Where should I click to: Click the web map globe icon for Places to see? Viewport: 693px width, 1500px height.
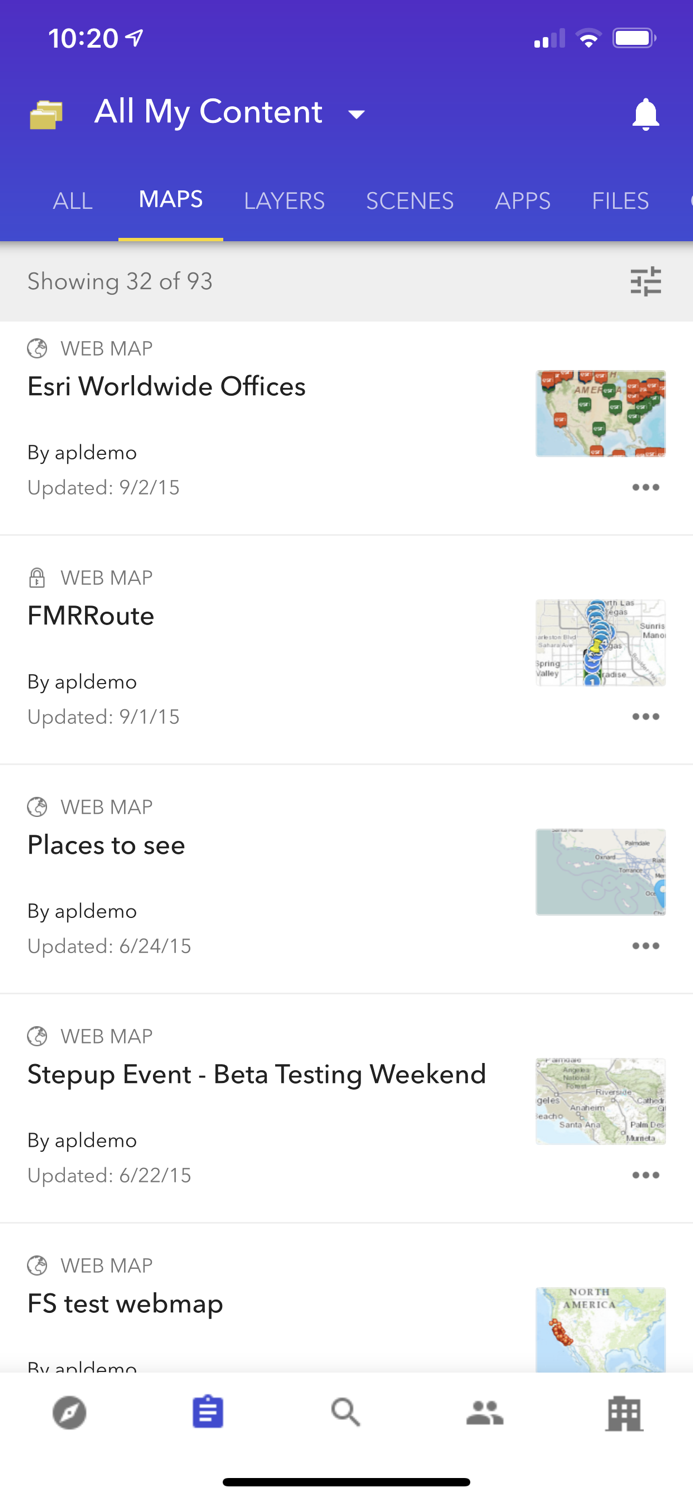tap(37, 807)
